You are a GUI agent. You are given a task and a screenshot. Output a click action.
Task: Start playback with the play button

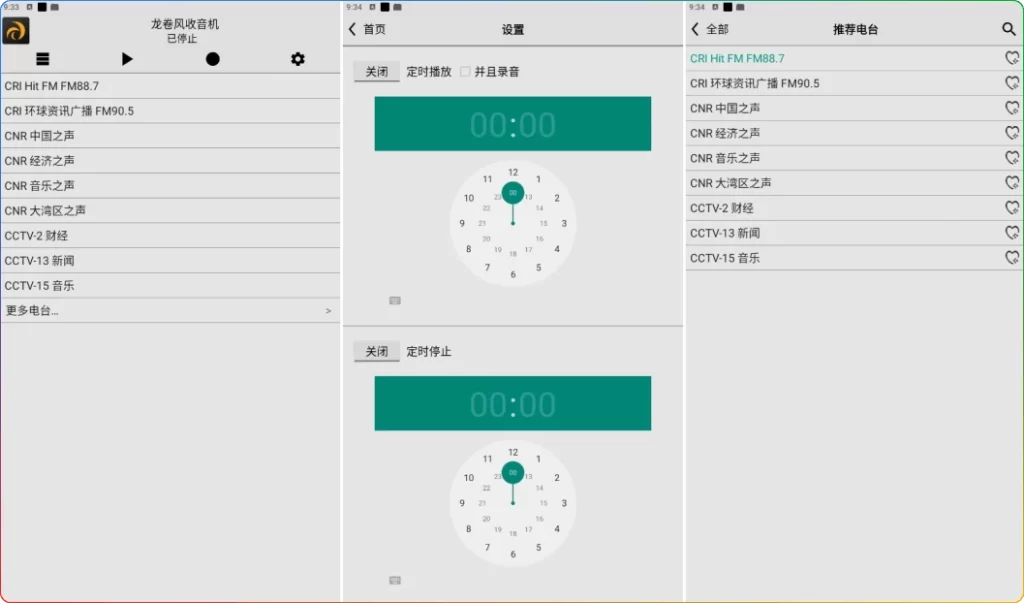(127, 59)
